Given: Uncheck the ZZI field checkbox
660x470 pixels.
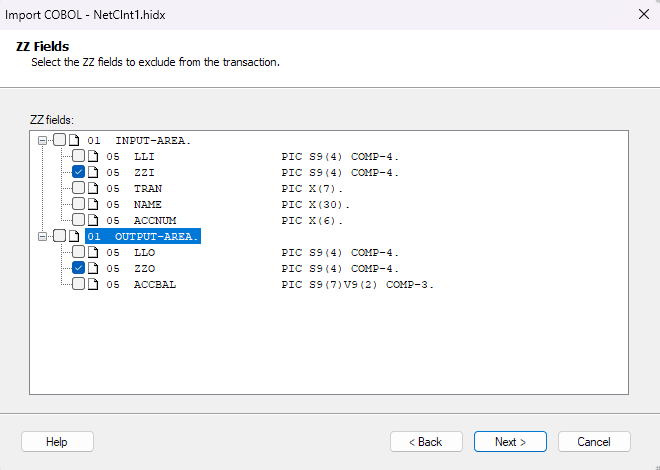Looking at the screenshot, I should point(78,172).
